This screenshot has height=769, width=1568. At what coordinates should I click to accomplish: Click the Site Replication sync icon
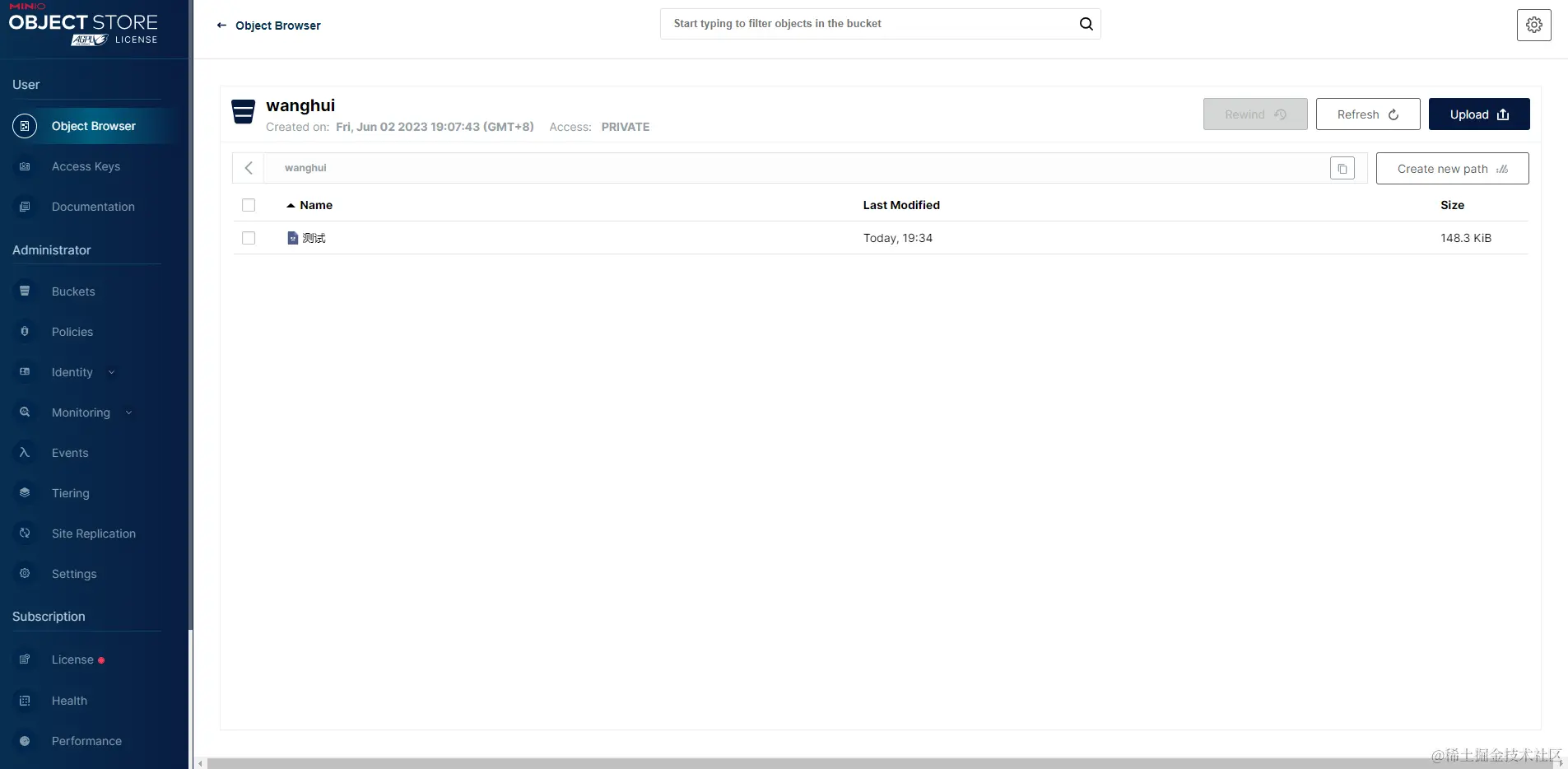25,533
